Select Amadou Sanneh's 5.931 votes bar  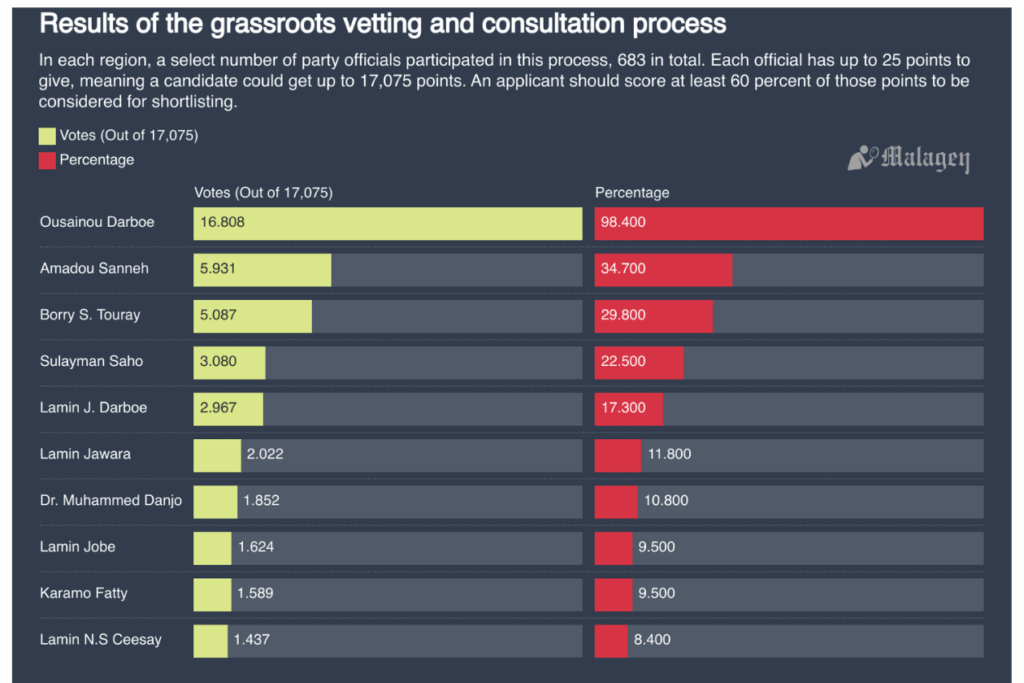(262, 270)
